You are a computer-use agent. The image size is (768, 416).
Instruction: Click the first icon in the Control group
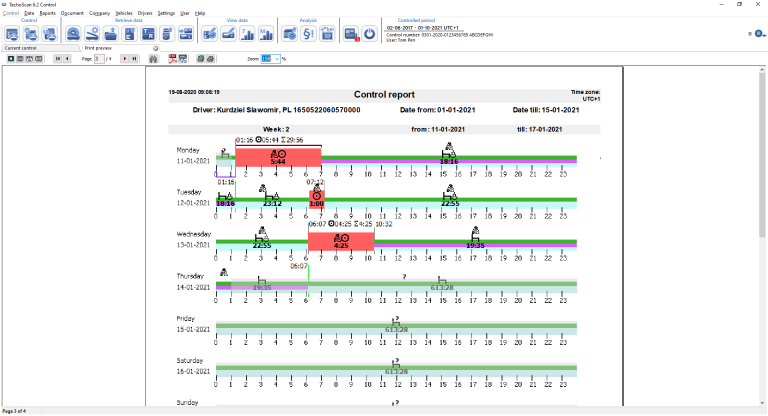(13, 33)
